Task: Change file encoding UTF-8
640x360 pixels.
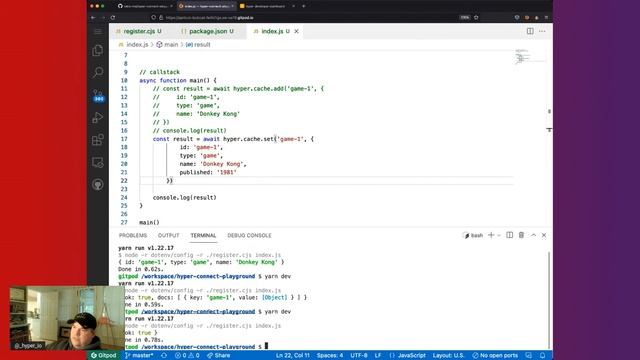Action: (x=359, y=355)
